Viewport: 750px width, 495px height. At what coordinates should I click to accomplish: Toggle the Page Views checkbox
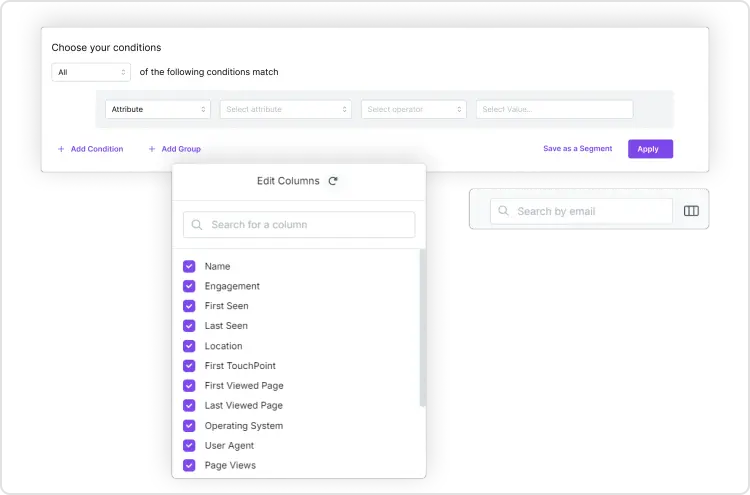click(x=189, y=465)
